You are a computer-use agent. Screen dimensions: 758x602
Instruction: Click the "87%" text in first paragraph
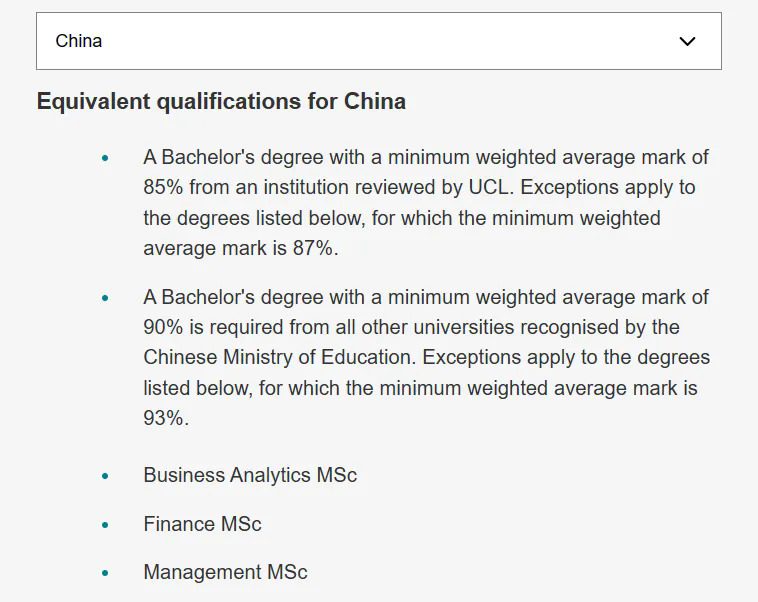pyautogui.click(x=315, y=249)
